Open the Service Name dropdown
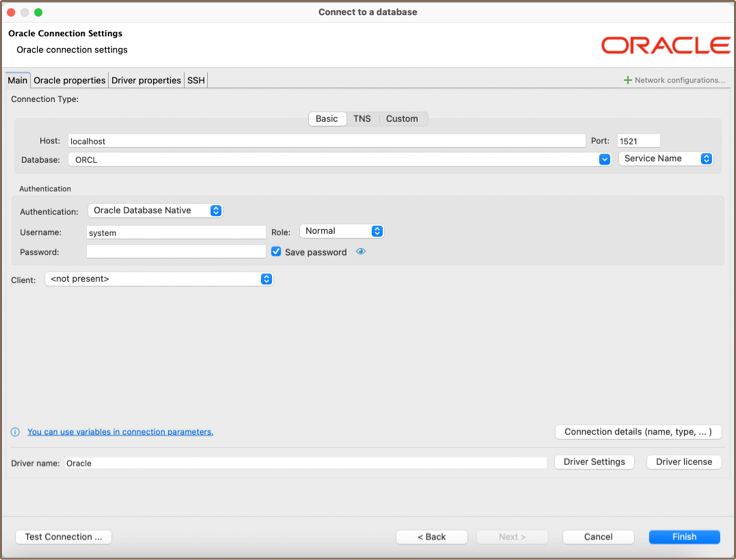 (666, 159)
